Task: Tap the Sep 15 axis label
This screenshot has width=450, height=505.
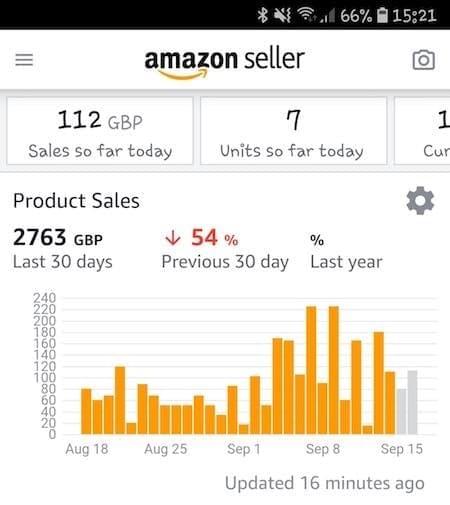Action: click(x=402, y=449)
